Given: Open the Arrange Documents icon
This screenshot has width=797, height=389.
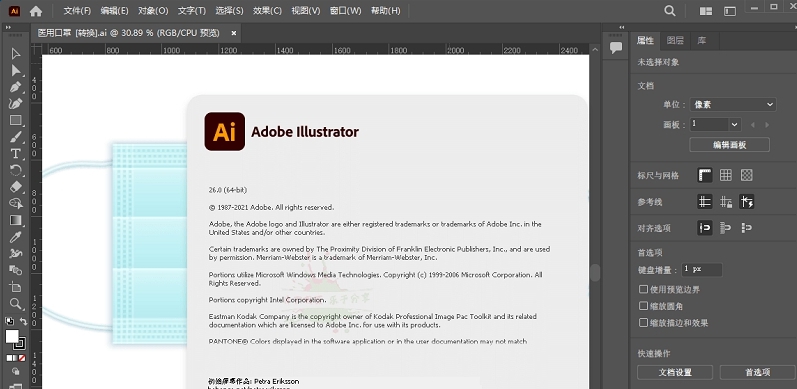Looking at the screenshot, I should [706, 11].
